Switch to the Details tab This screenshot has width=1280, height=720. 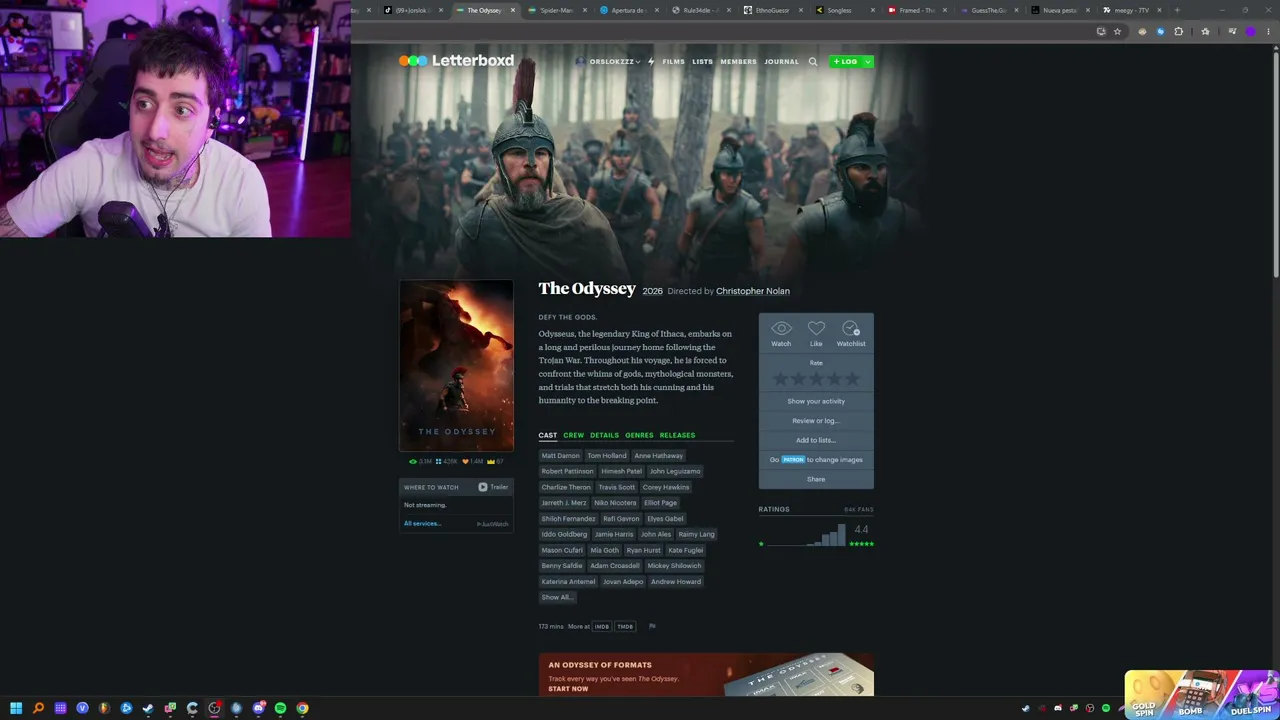[604, 435]
